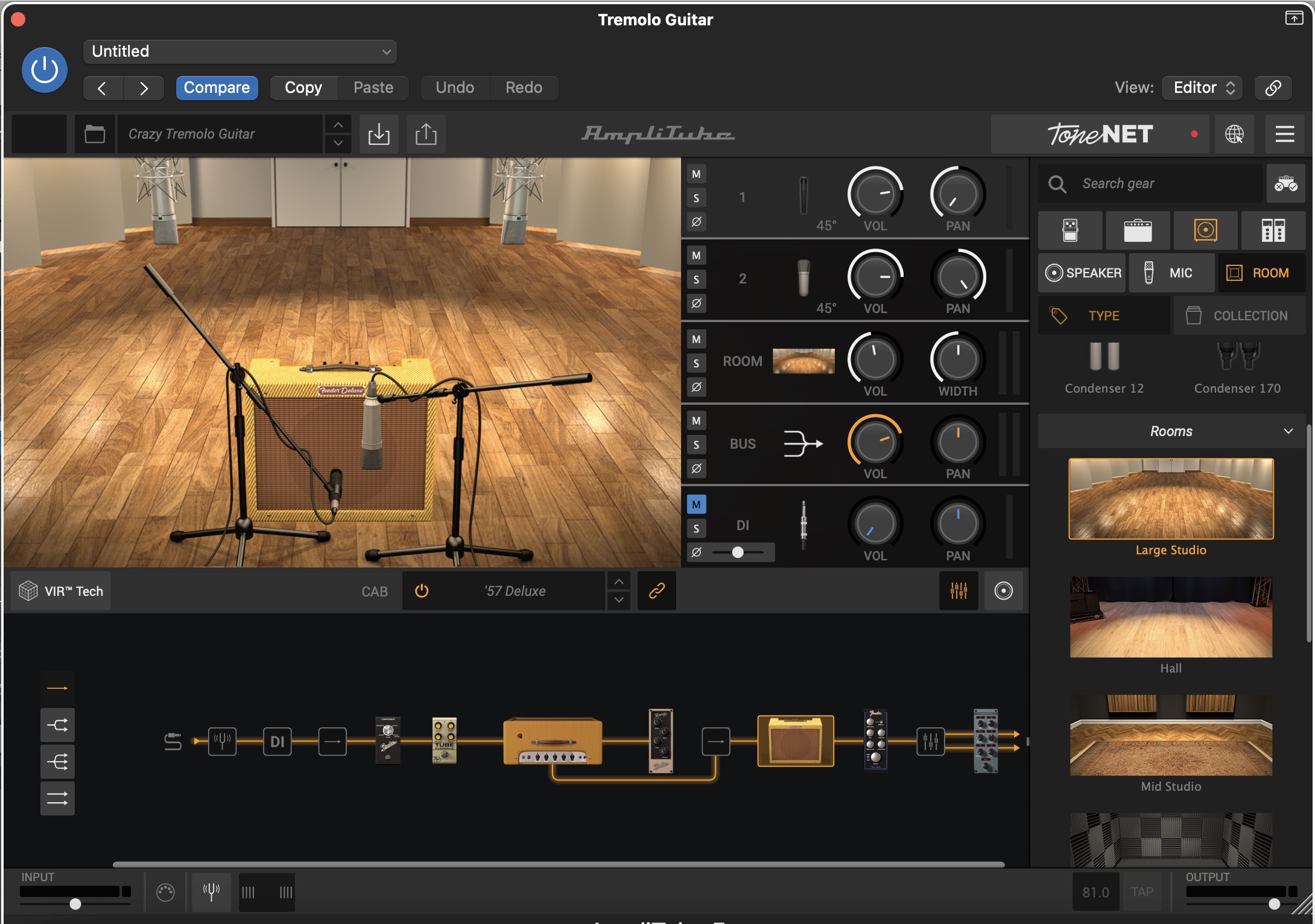Click the ROOM channel room thumbnail

(803, 361)
